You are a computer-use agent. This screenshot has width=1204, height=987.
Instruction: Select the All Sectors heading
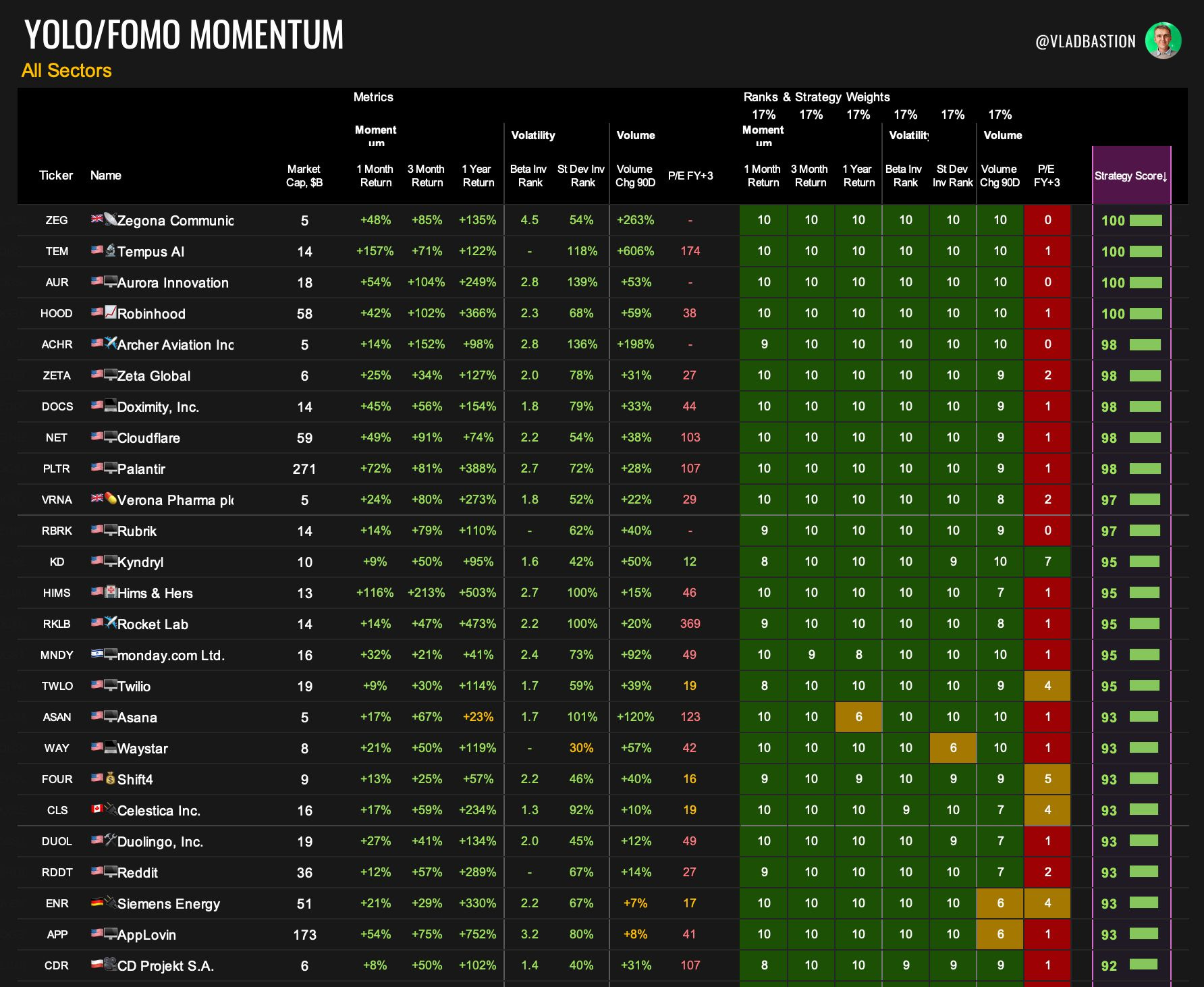67,70
